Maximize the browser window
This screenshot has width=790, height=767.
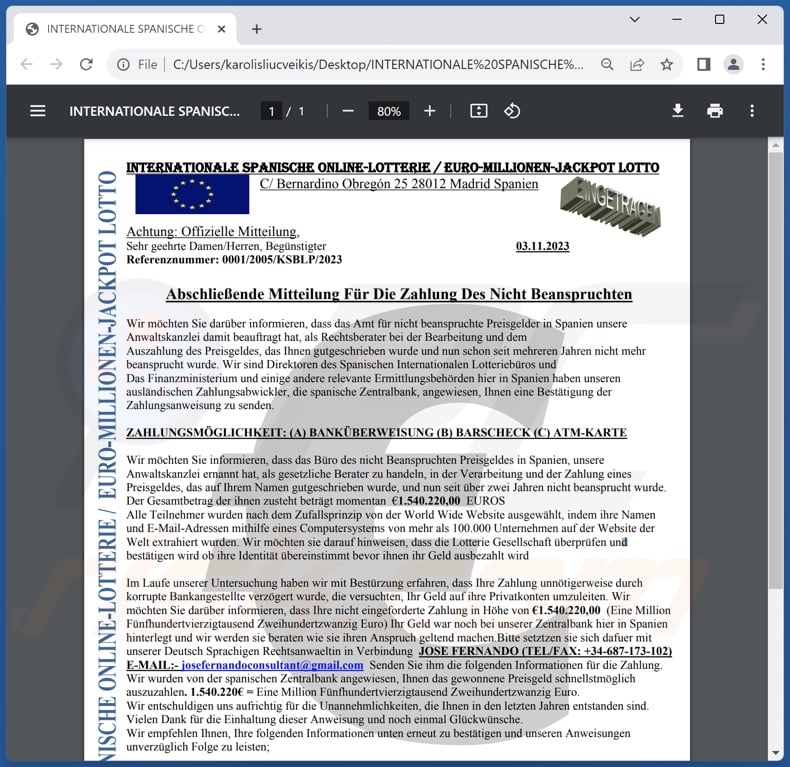pos(720,20)
